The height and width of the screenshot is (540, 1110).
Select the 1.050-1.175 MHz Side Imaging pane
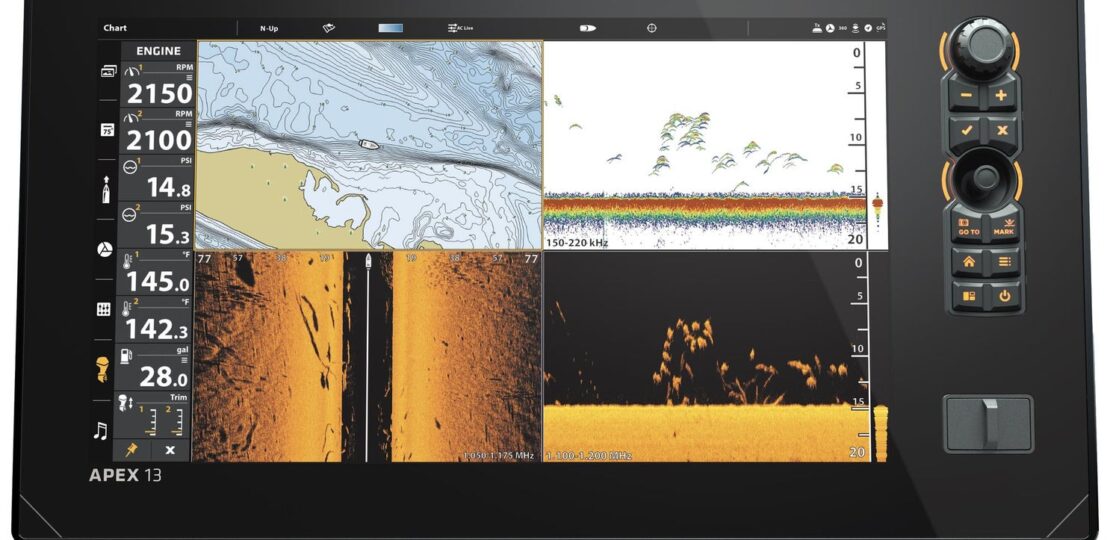(367, 357)
